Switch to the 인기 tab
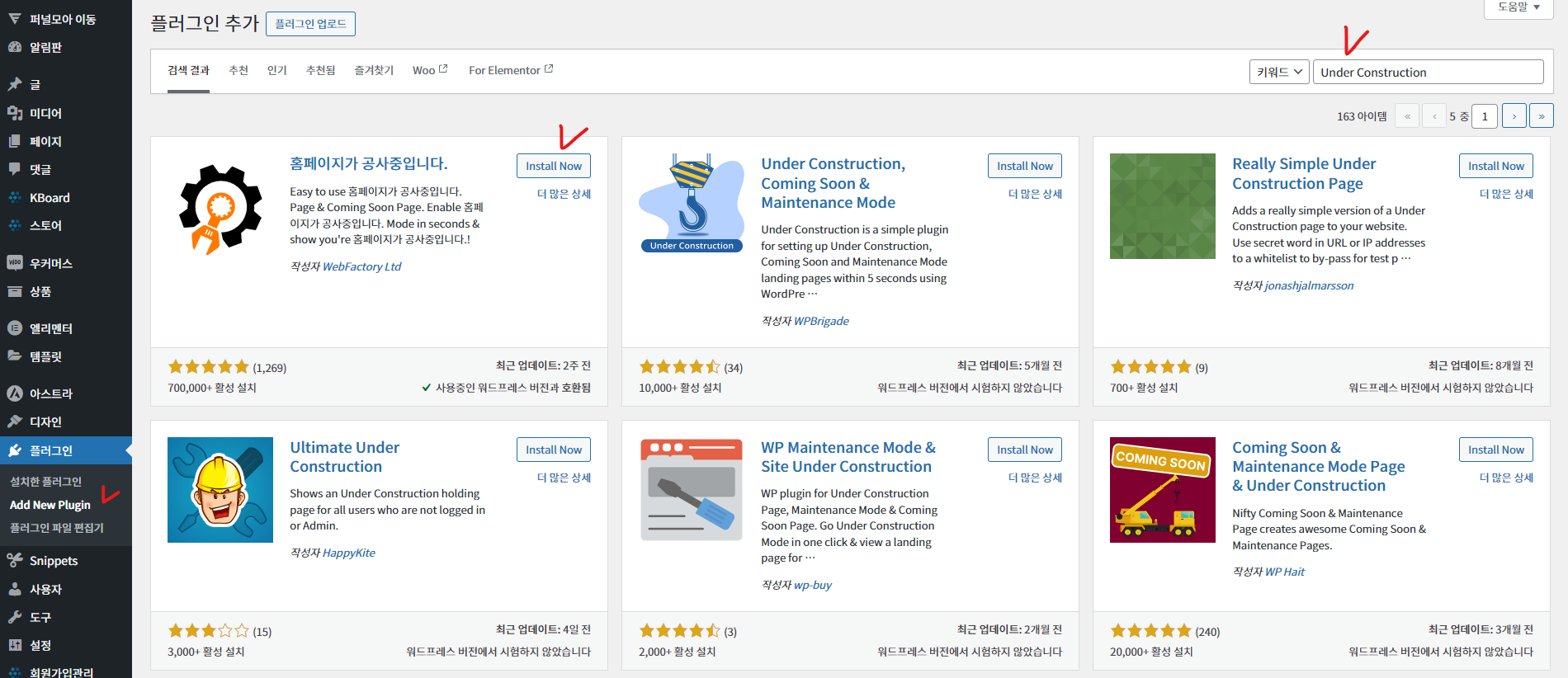Image resolution: width=1568 pixels, height=678 pixels. pos(277,70)
